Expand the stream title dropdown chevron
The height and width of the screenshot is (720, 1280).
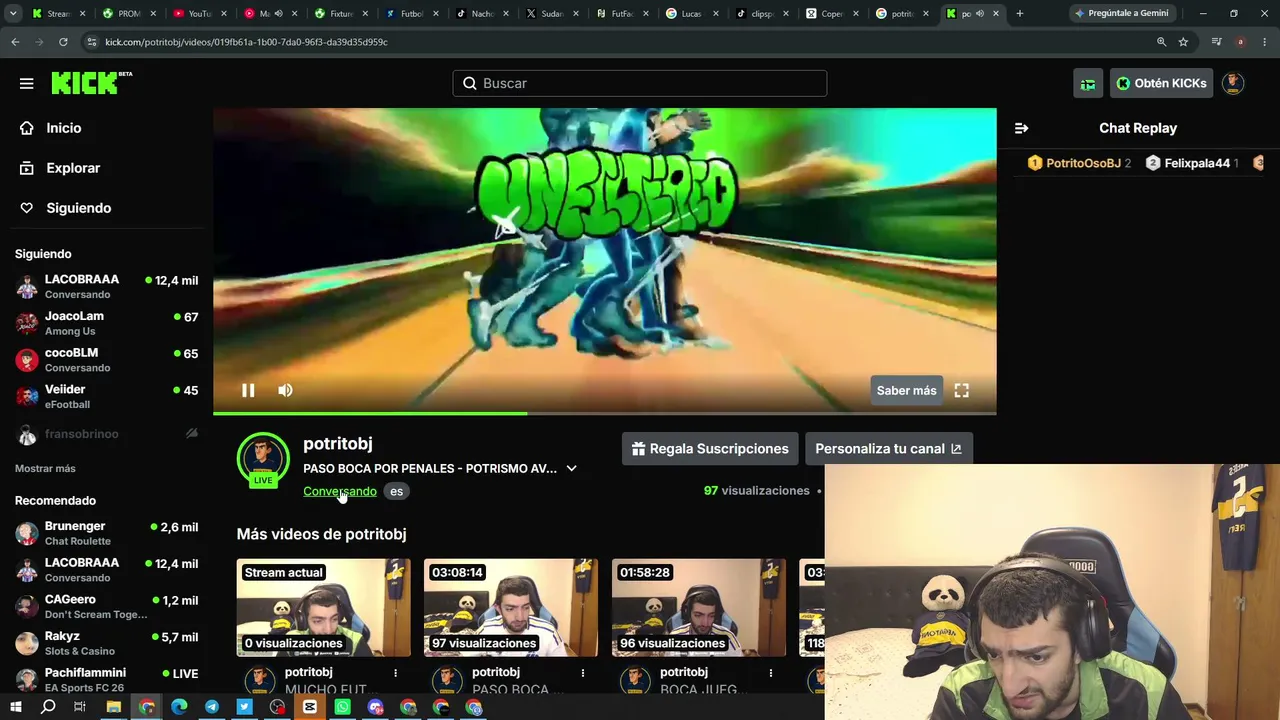571,468
